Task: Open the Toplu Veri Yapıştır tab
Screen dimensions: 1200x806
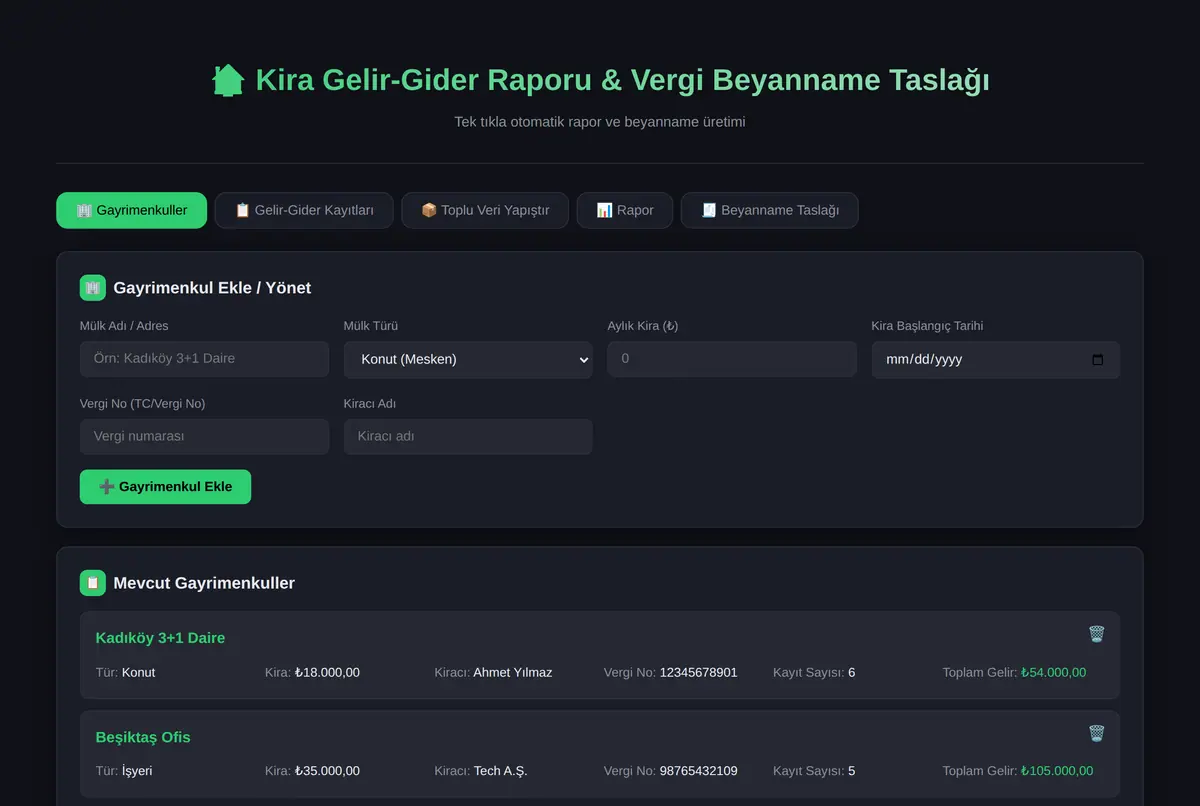Action: point(485,210)
